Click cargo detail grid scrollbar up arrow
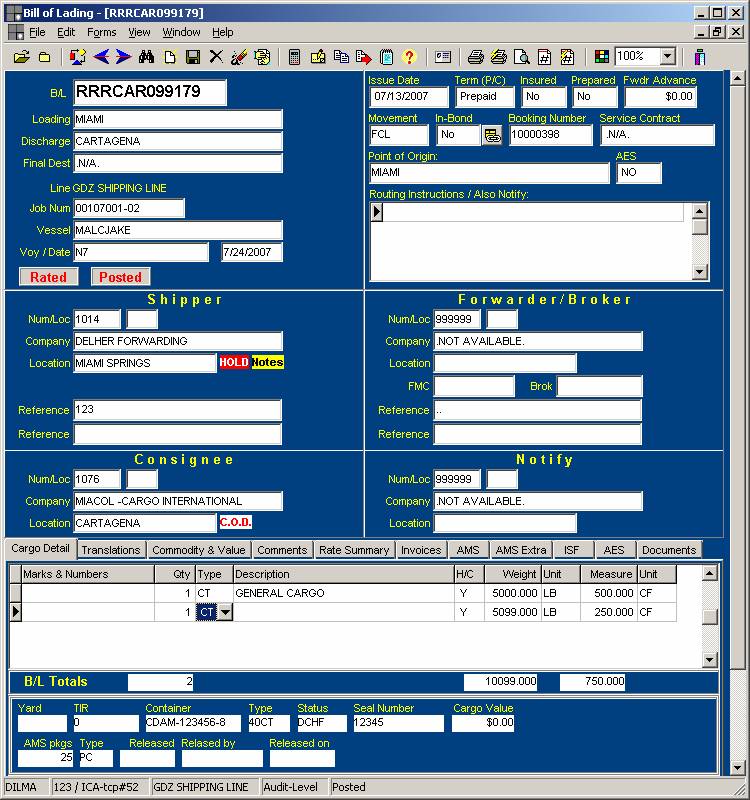 coord(709,573)
